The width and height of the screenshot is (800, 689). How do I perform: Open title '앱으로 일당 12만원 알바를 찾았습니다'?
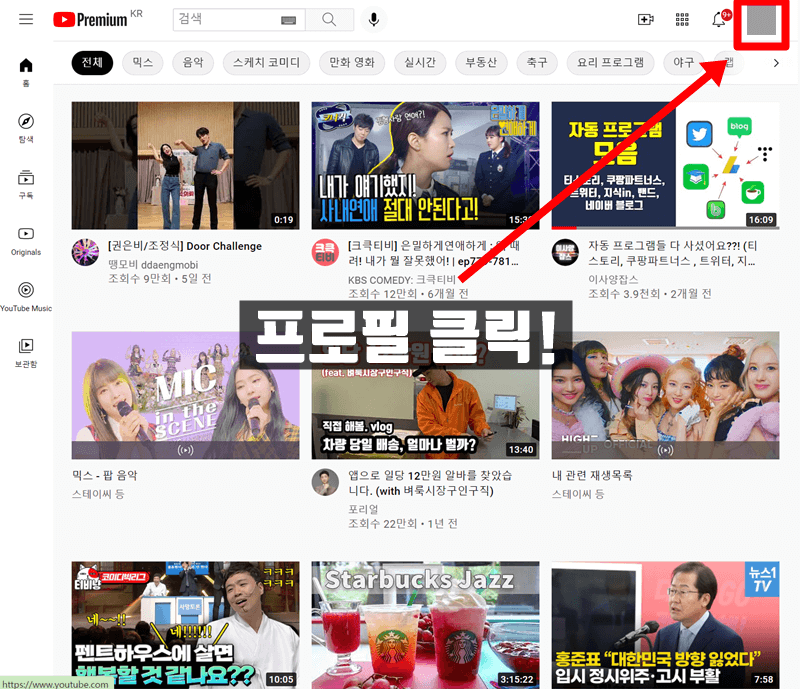pyautogui.click(x=430, y=483)
